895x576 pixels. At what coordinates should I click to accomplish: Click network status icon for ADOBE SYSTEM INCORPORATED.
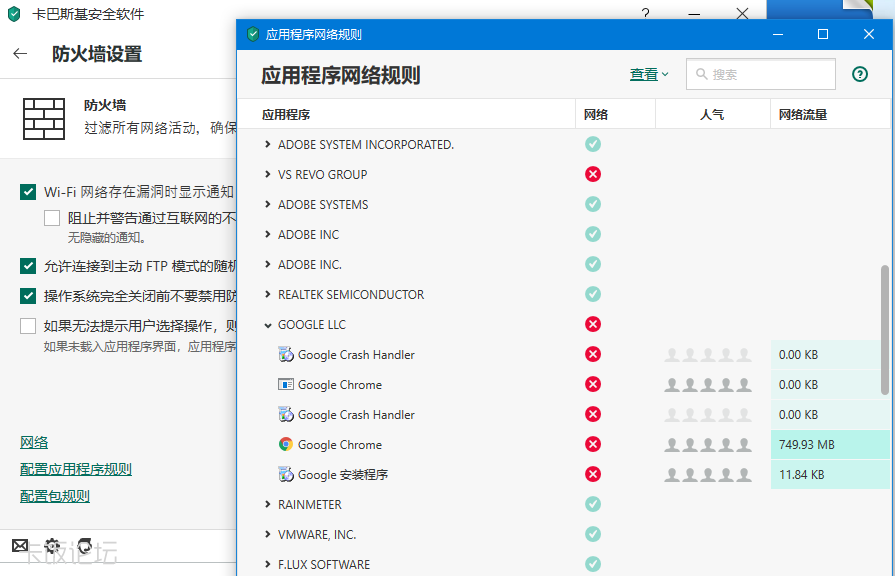click(x=593, y=144)
